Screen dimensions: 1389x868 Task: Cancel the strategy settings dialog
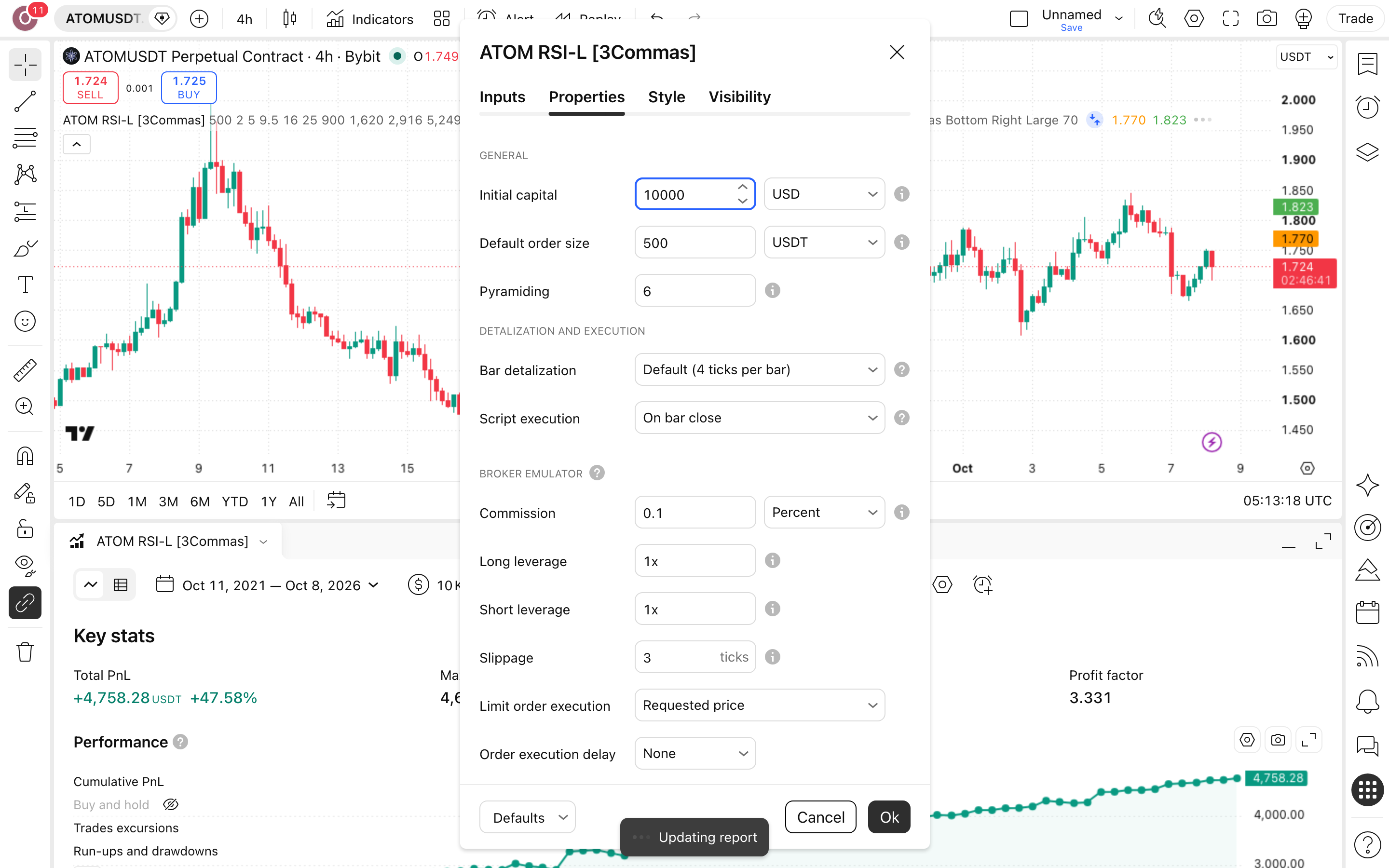[x=820, y=817]
